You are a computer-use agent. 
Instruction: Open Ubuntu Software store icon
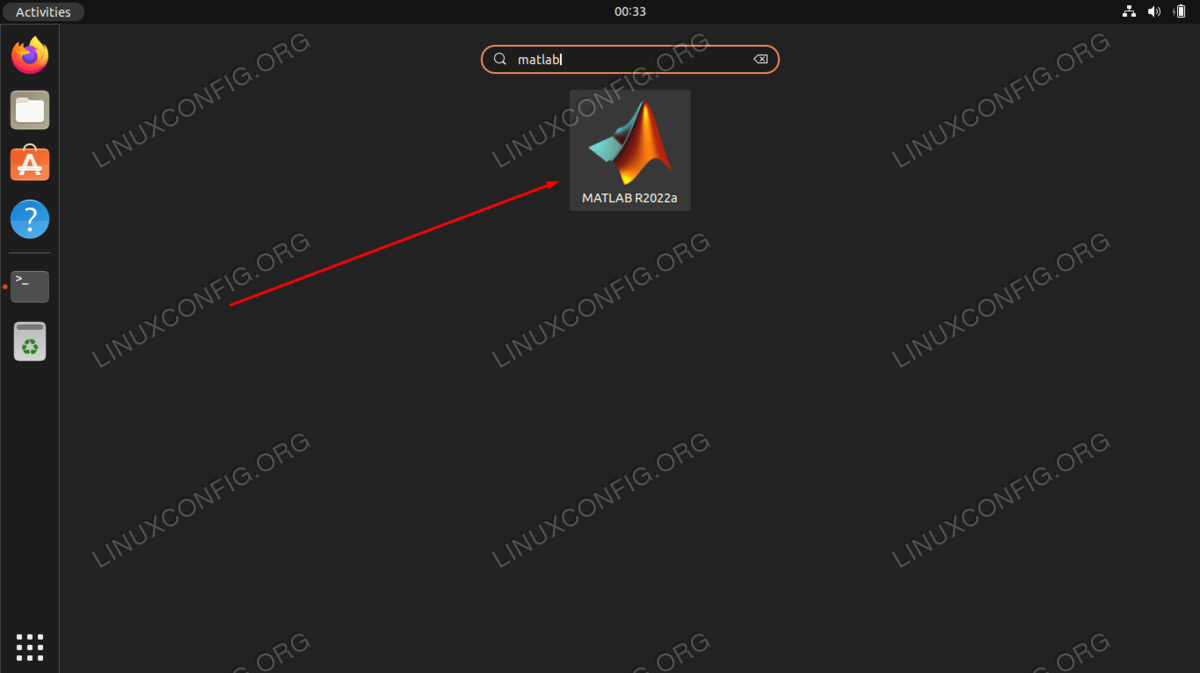30,164
